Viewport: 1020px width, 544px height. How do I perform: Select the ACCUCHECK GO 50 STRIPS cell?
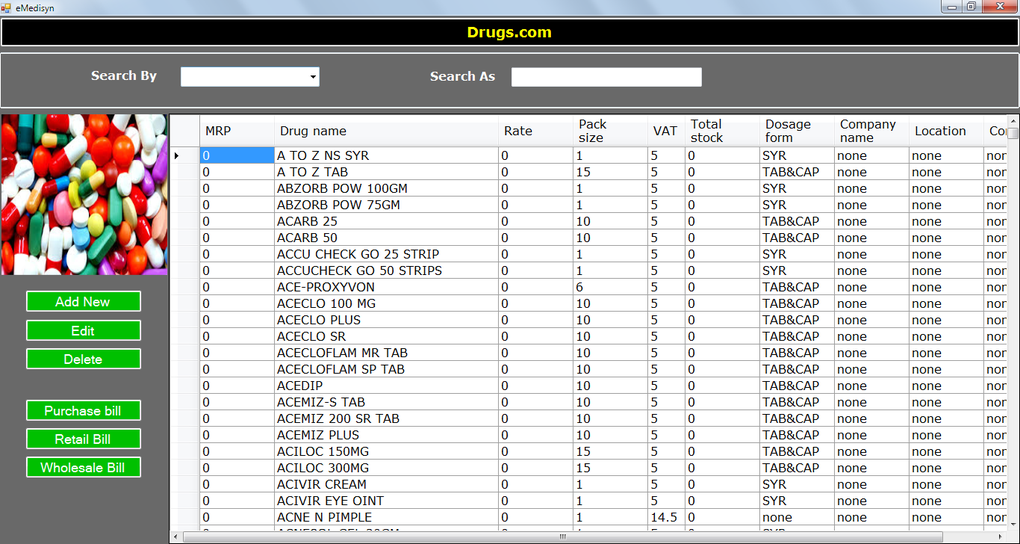tap(386, 271)
